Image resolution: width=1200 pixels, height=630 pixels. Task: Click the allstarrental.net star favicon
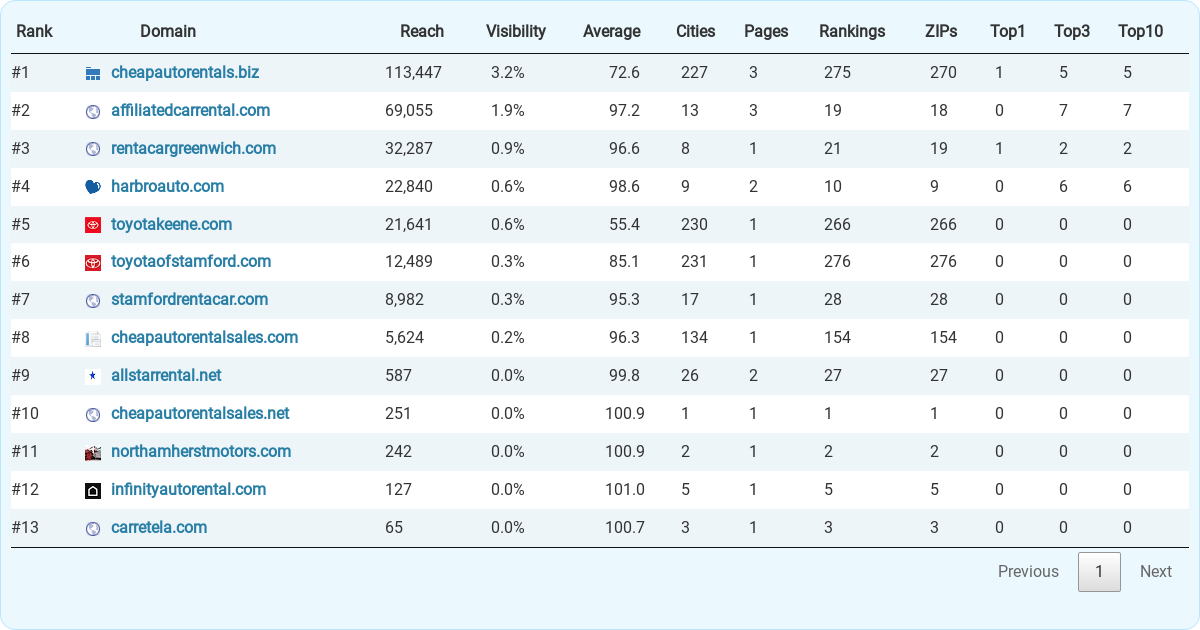coord(93,375)
